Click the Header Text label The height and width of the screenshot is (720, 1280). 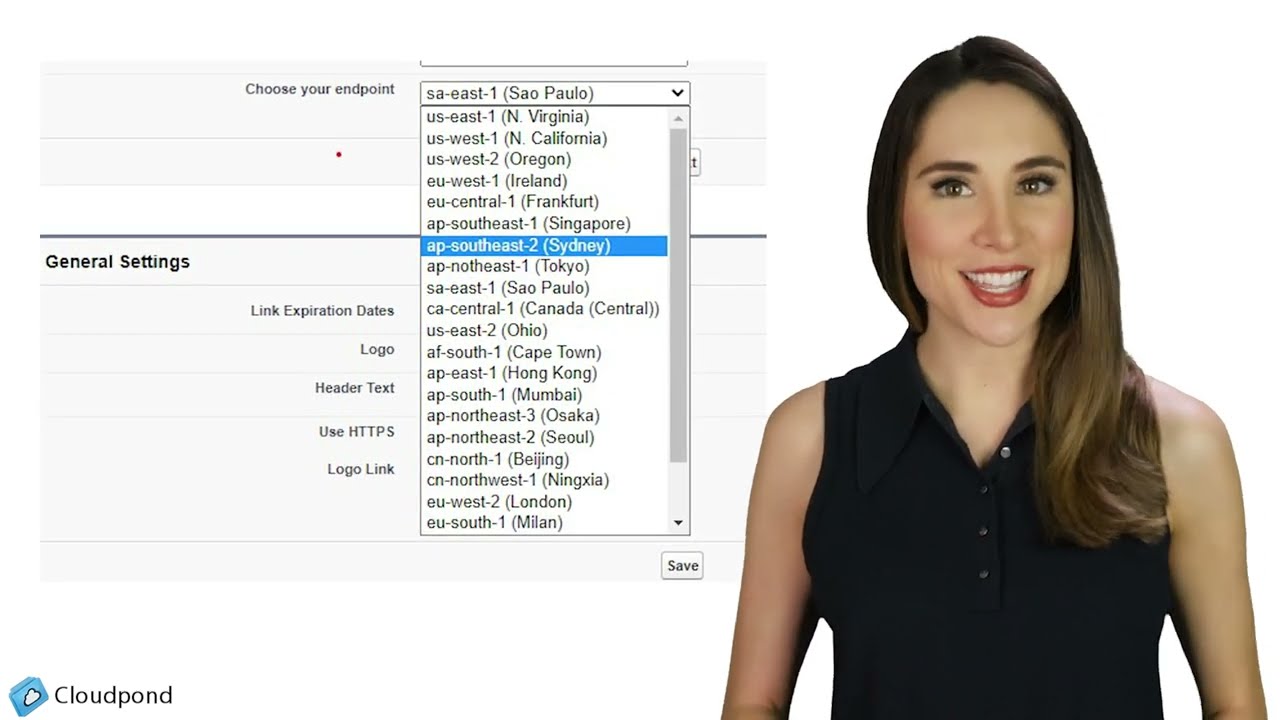pyautogui.click(x=355, y=388)
